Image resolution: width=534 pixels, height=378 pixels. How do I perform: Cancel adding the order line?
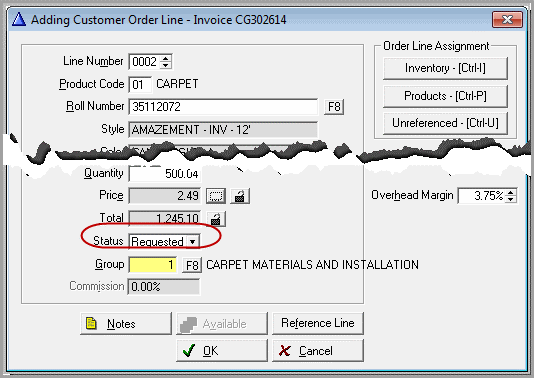tap(318, 350)
